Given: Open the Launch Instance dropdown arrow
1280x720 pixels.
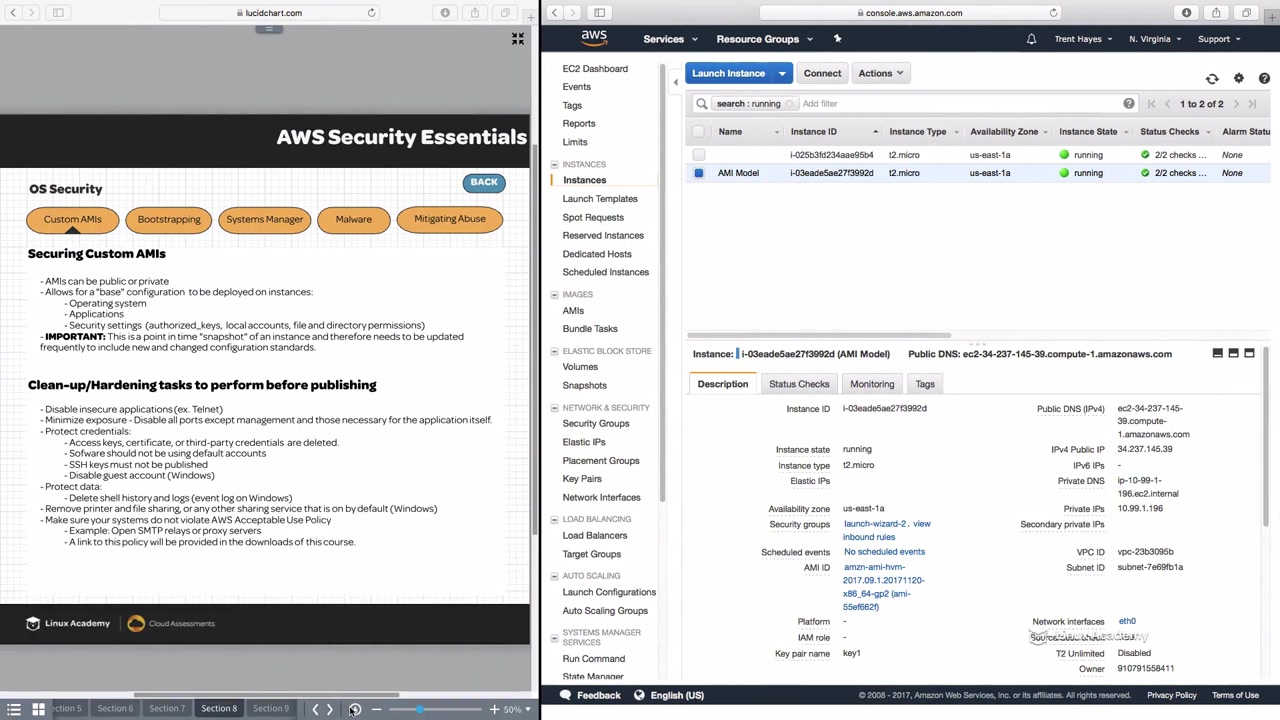Looking at the screenshot, I should pyautogui.click(x=782, y=73).
